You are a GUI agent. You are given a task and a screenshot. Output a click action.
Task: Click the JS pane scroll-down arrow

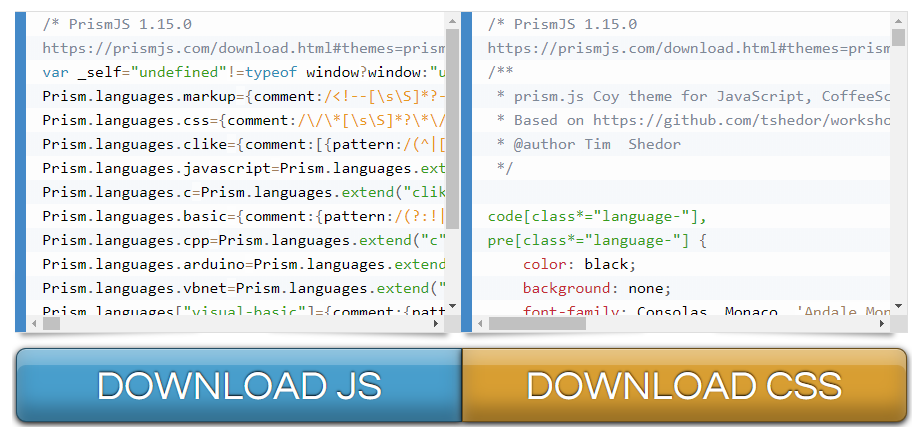[452, 305]
